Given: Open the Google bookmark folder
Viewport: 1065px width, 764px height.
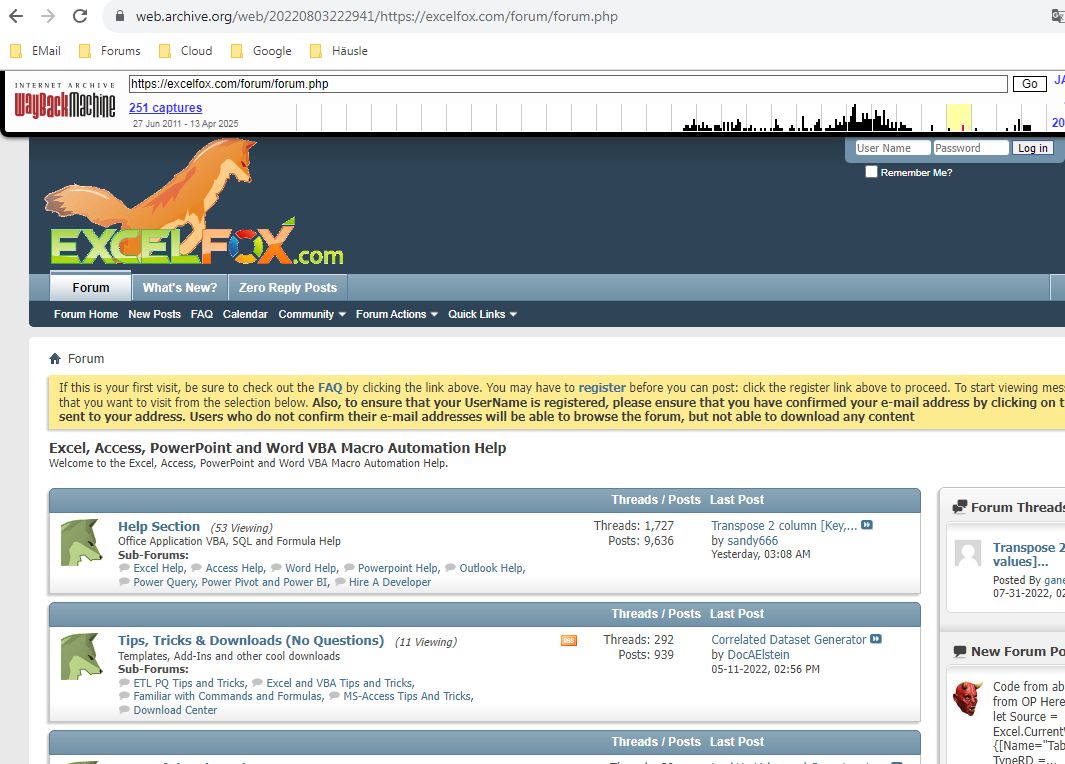Looking at the screenshot, I should pyautogui.click(x=261, y=51).
